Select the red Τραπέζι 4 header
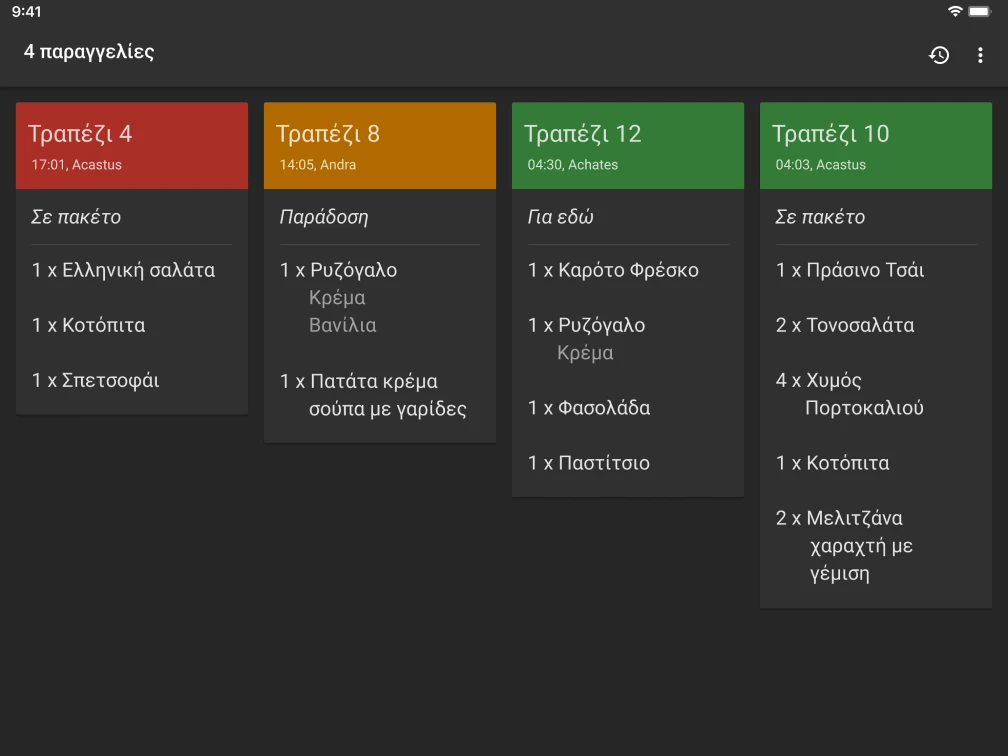This screenshot has width=1008, height=756. 132,145
